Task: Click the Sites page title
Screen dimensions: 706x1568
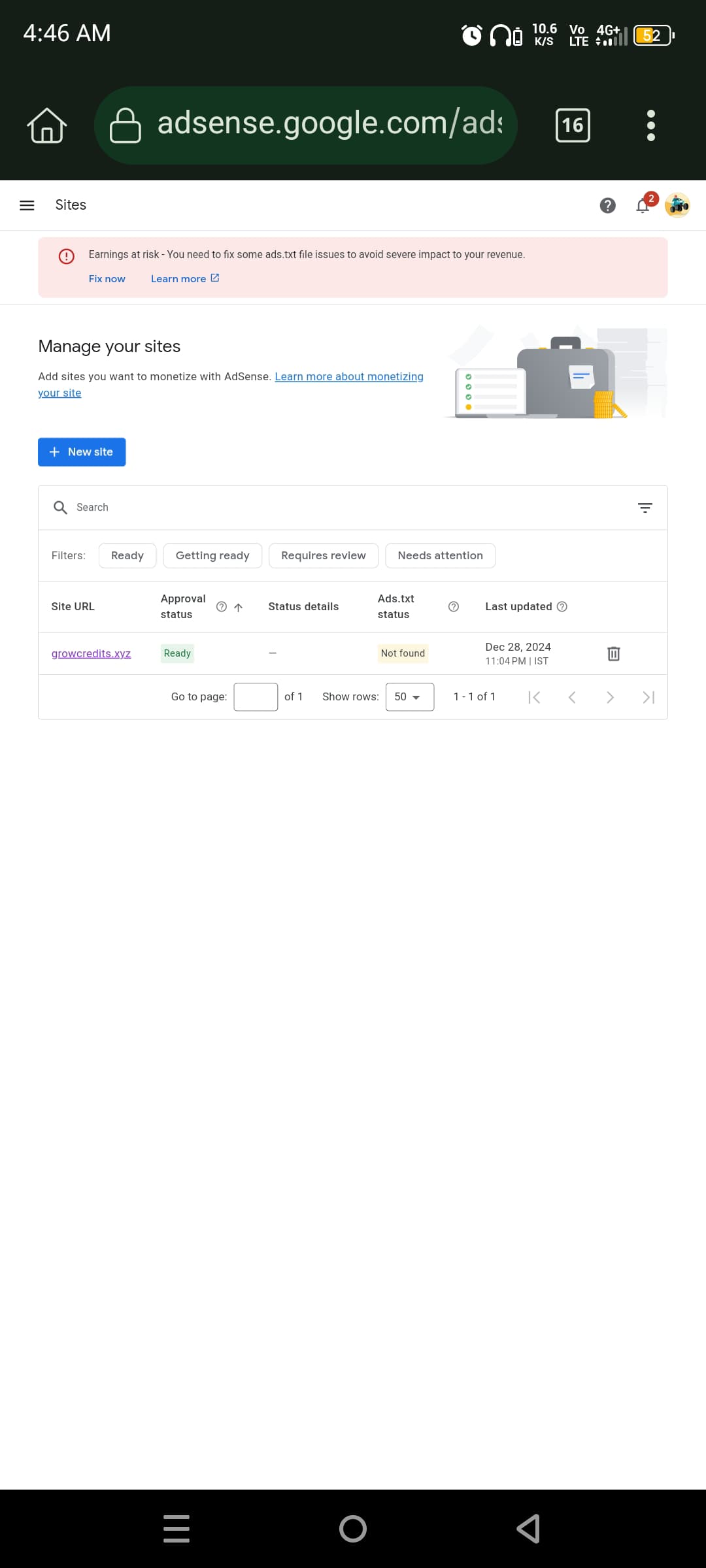Action: (x=71, y=205)
